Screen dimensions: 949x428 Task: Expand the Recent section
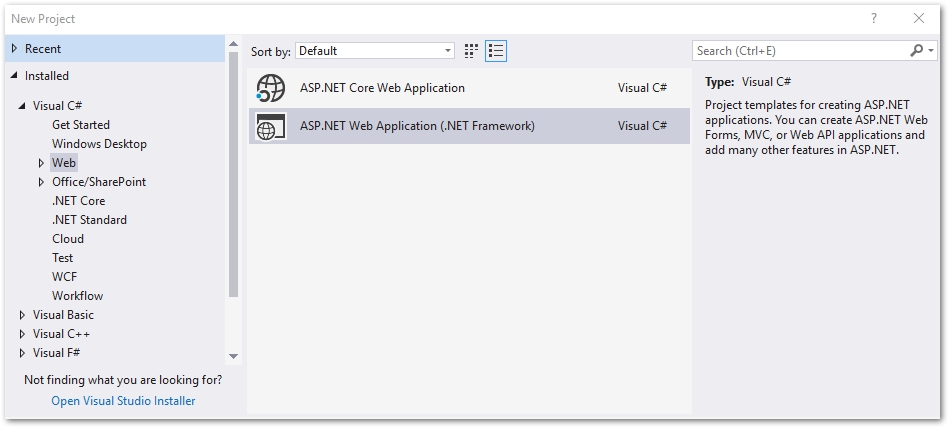[x=14, y=49]
